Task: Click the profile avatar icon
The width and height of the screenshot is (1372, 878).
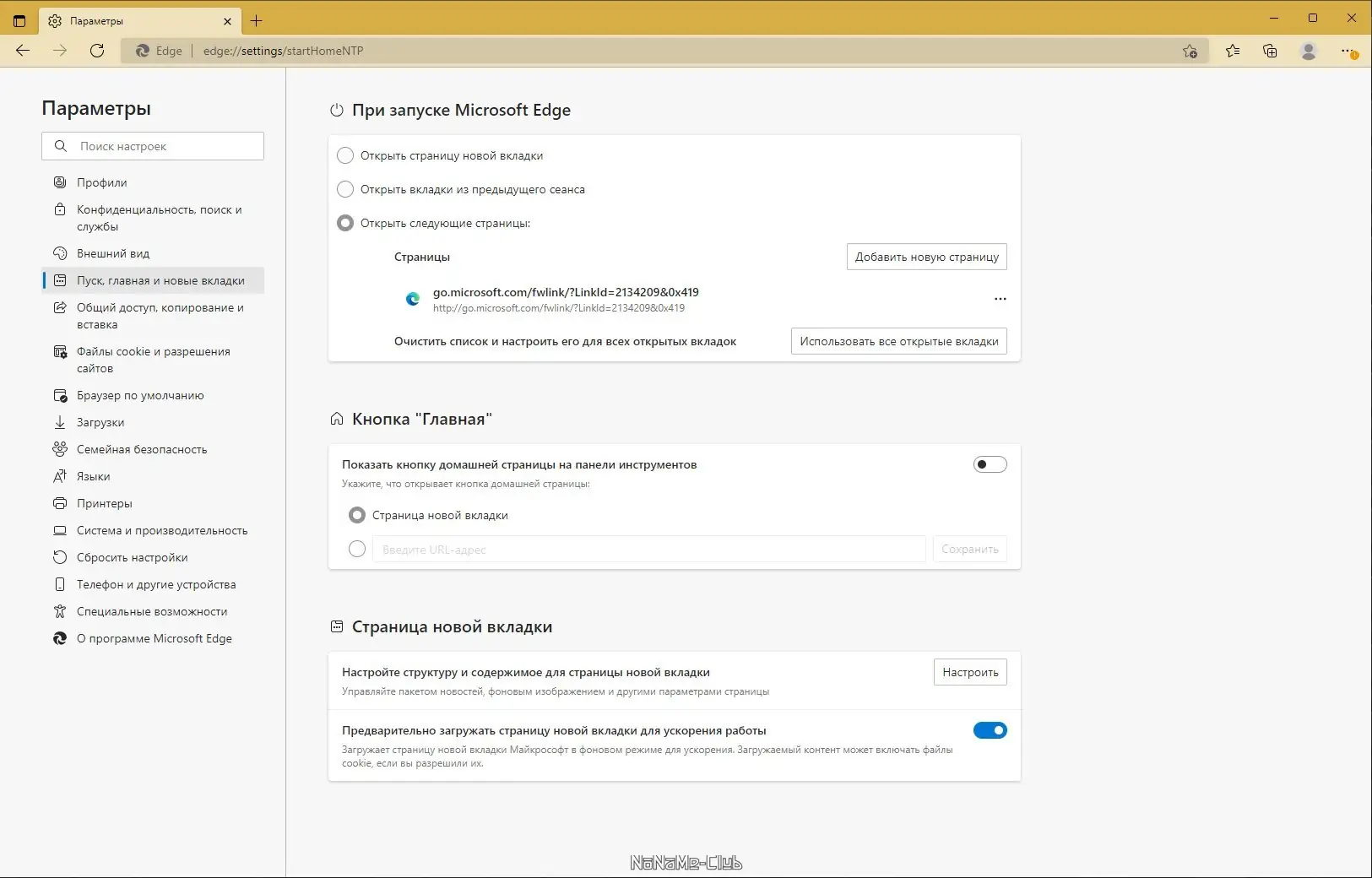Action: pos(1309,51)
